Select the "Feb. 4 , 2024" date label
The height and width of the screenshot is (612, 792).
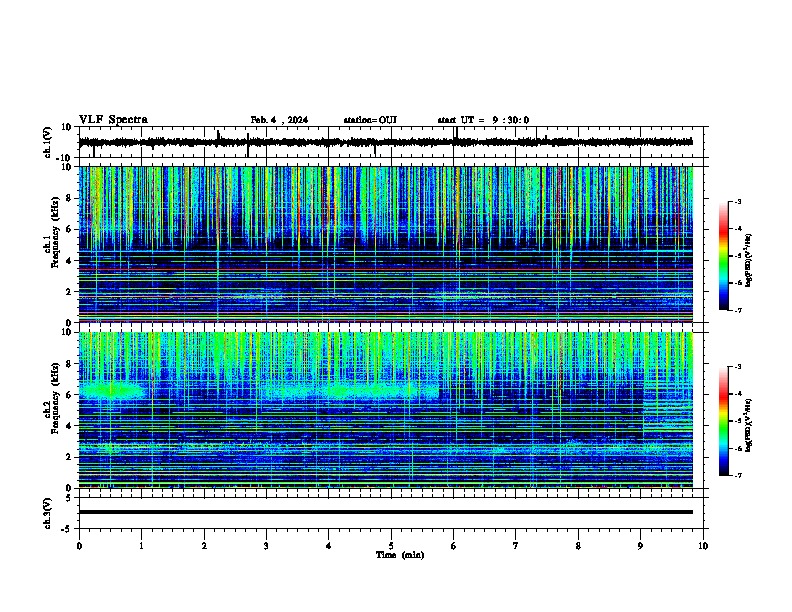[x=279, y=120]
